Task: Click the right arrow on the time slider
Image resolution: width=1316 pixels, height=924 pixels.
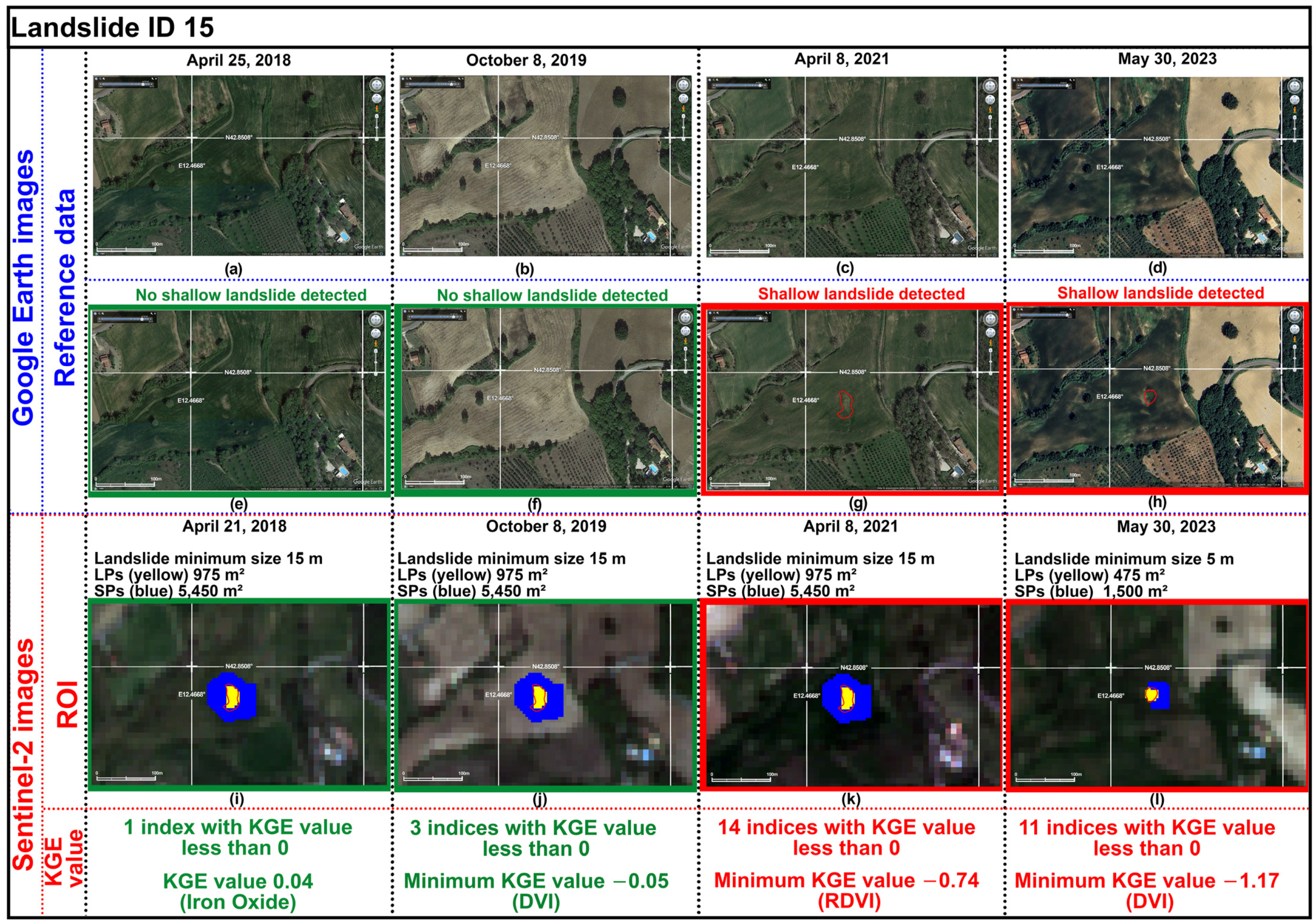Action: pyautogui.click(x=152, y=84)
